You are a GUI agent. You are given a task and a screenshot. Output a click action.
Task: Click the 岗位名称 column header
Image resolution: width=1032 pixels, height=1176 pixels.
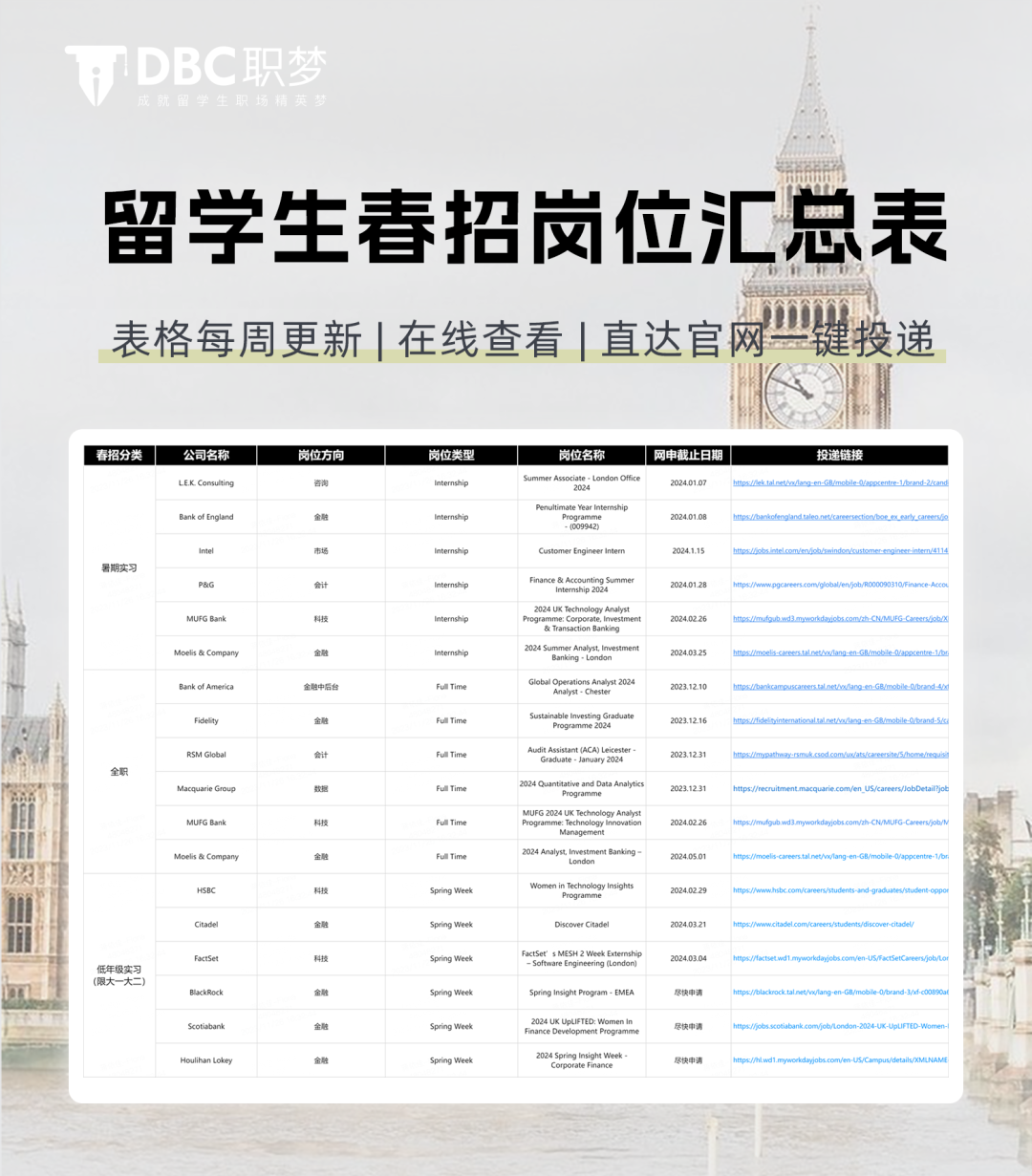[x=582, y=456]
